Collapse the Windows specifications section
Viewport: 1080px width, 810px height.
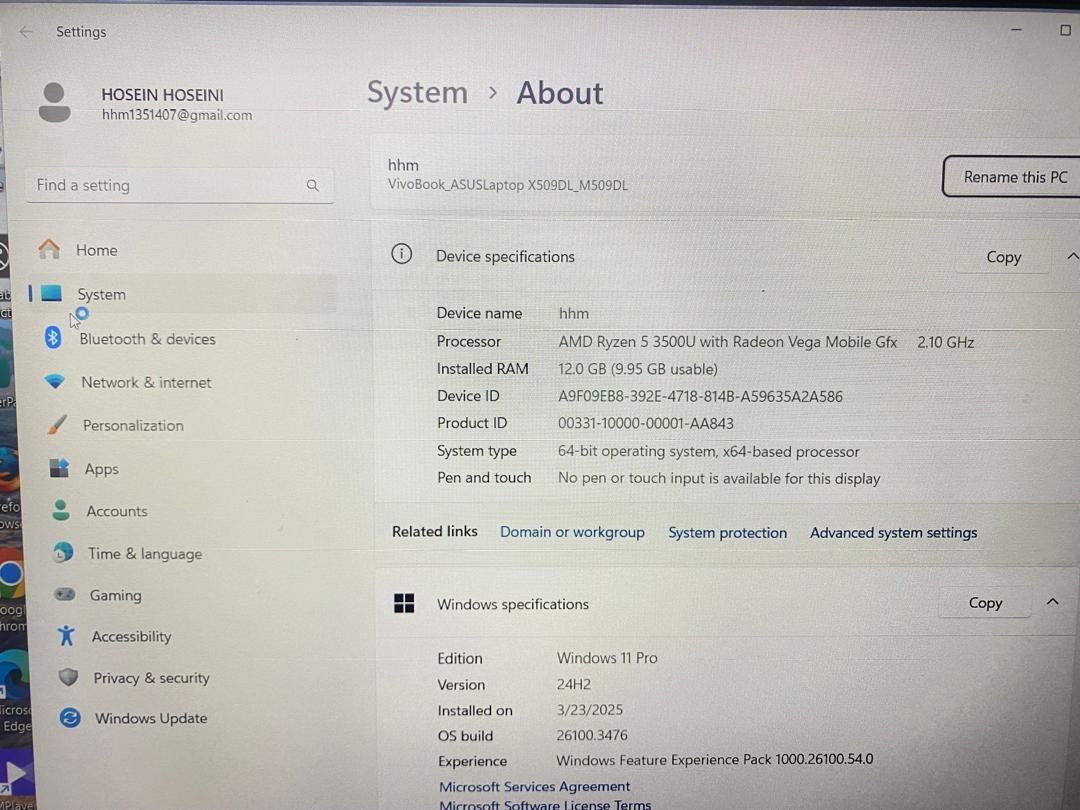pyautogui.click(x=1052, y=601)
